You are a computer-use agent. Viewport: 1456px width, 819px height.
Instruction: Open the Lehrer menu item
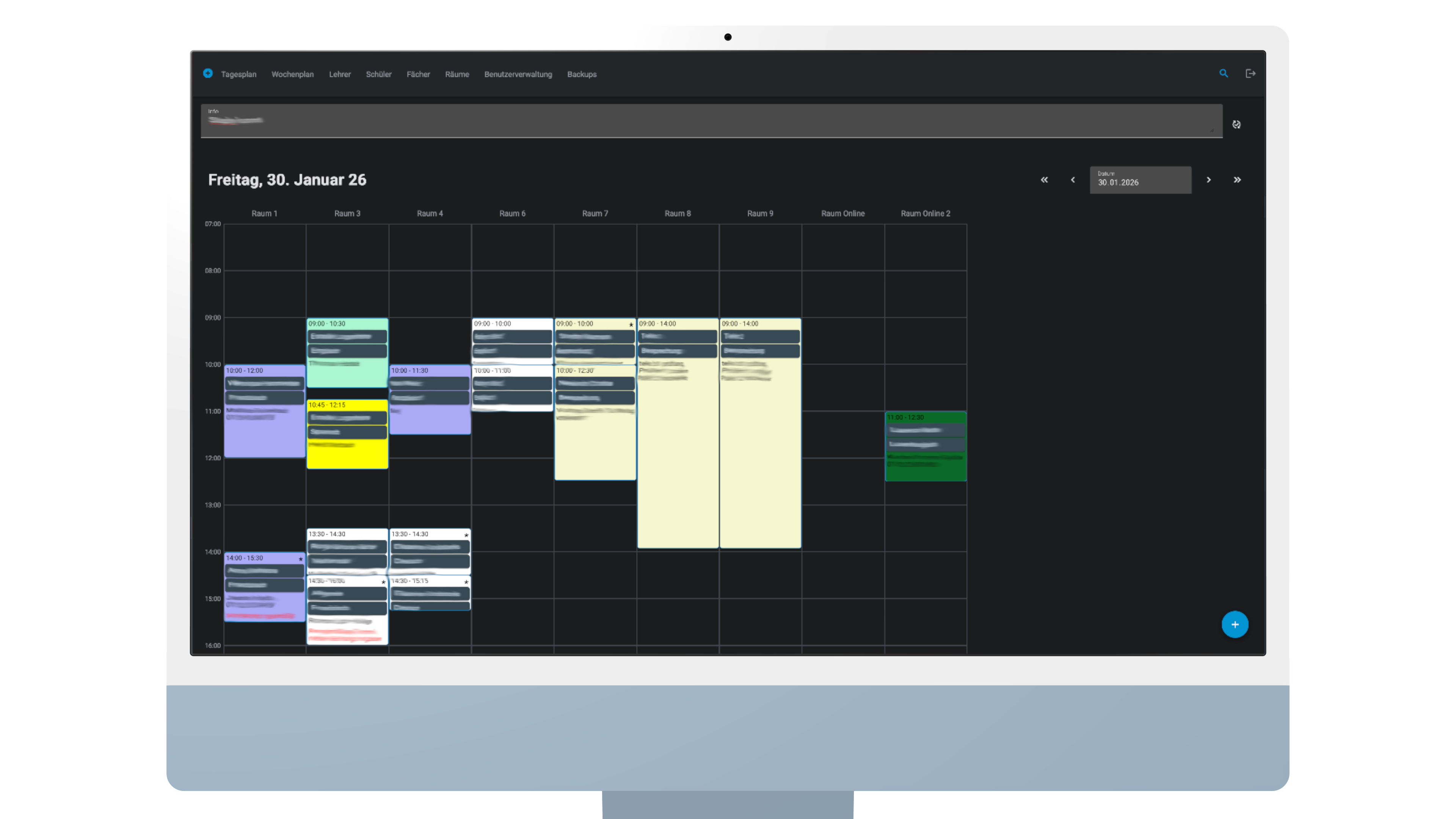340,74
